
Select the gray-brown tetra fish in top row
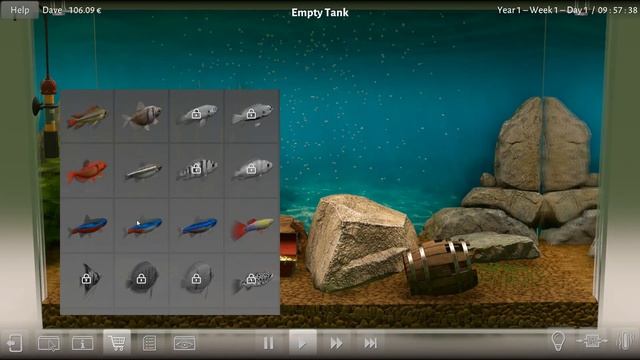pyautogui.click(x=141, y=116)
